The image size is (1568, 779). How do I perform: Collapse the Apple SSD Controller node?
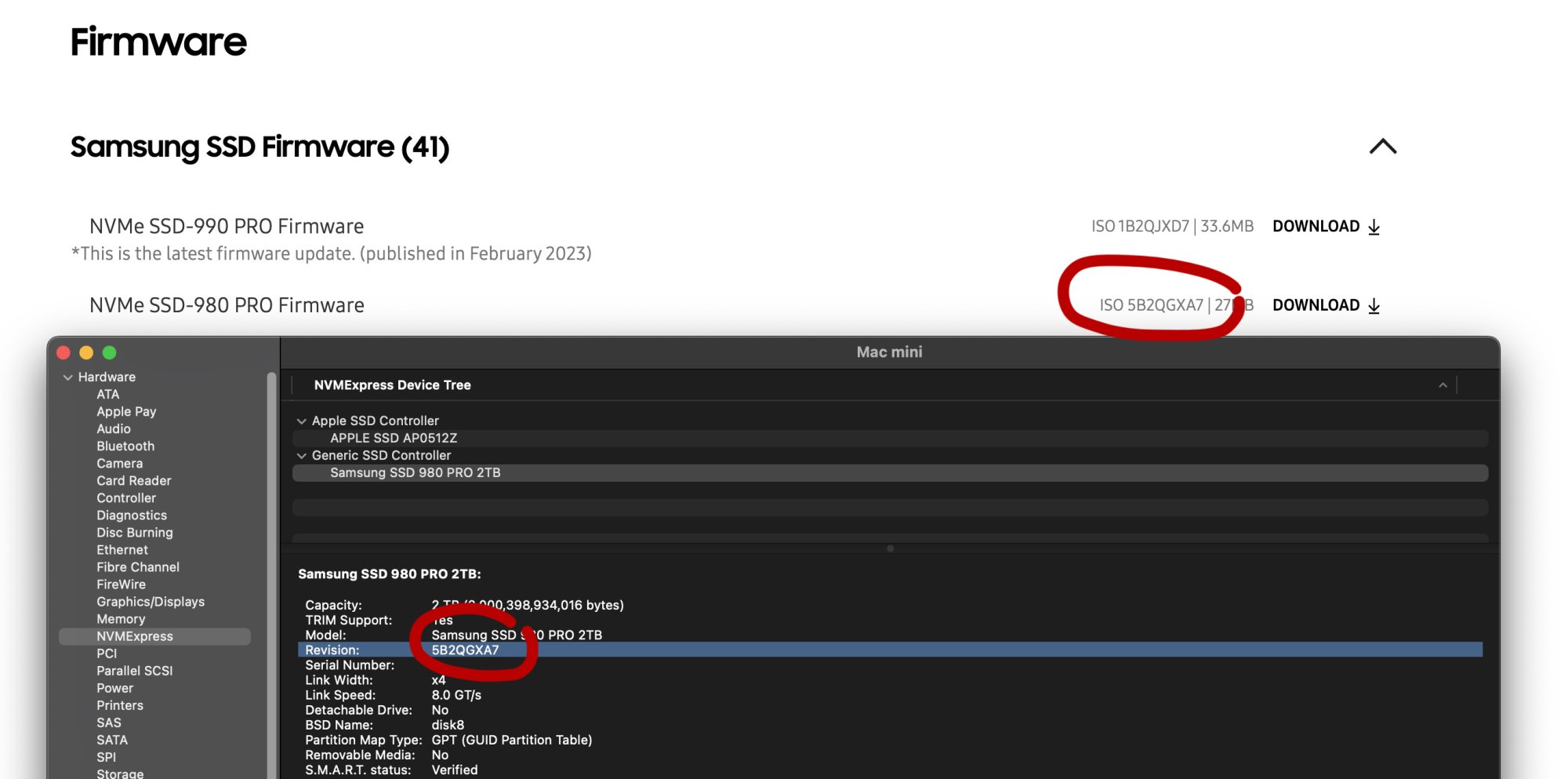(x=301, y=421)
